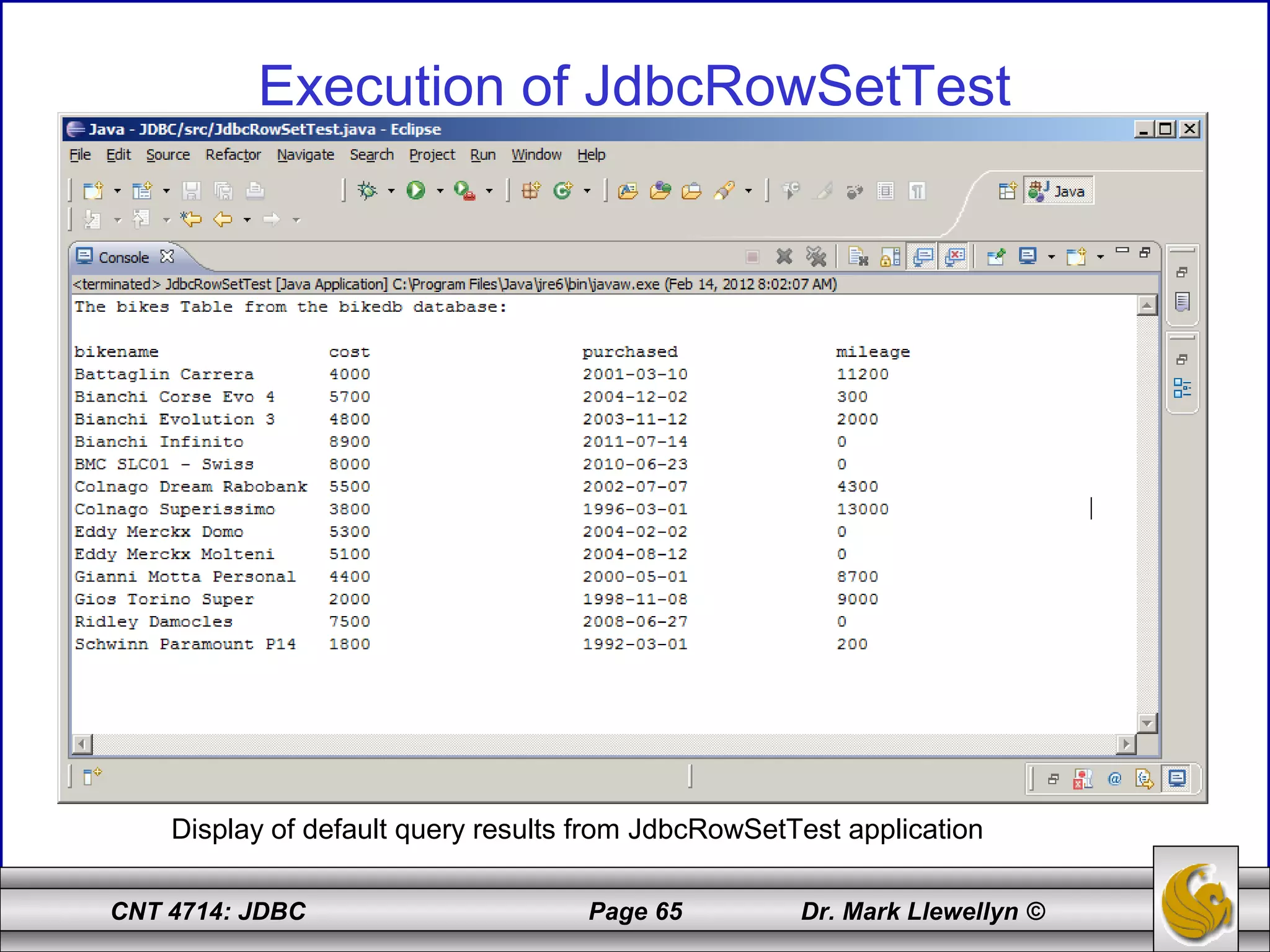Click the Clear Console icon
The height and width of the screenshot is (952, 1270).
(858, 256)
